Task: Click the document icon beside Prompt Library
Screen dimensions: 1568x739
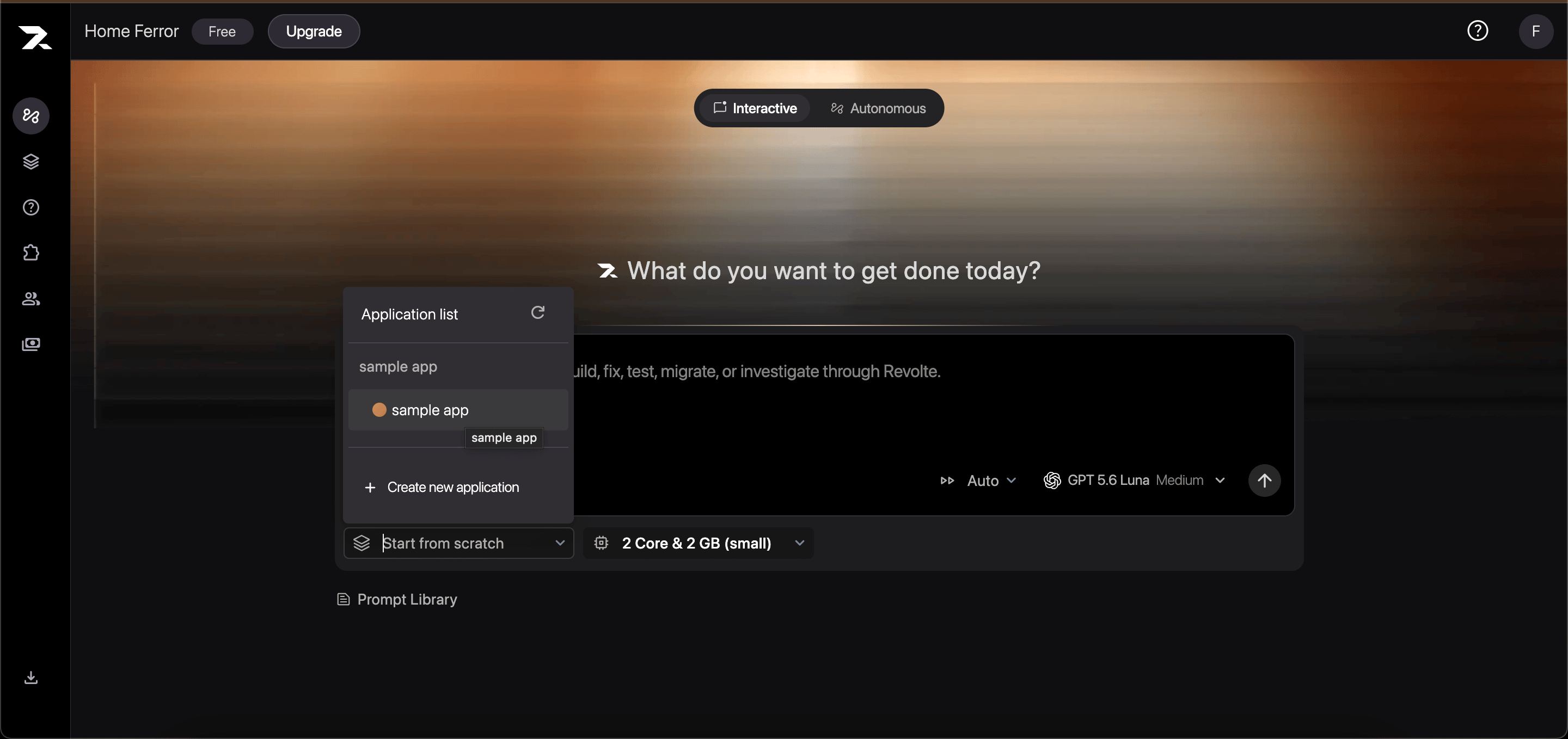Action: click(344, 599)
